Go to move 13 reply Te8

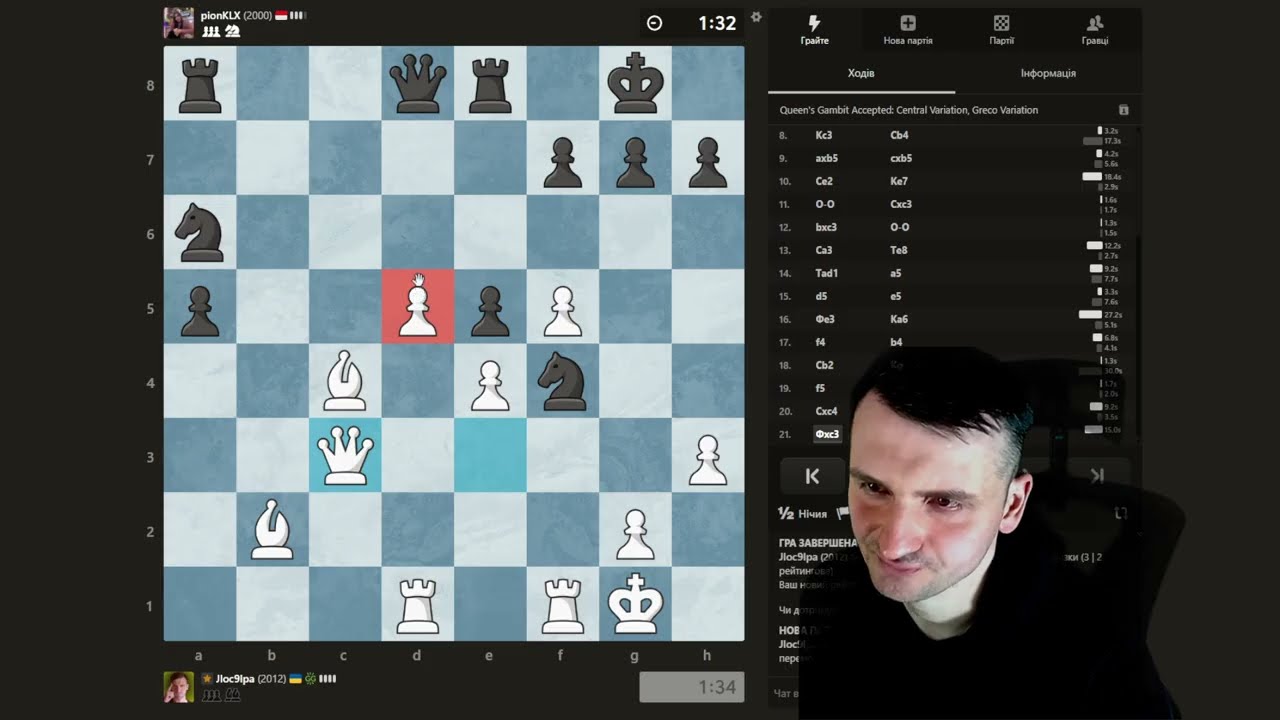(x=899, y=250)
